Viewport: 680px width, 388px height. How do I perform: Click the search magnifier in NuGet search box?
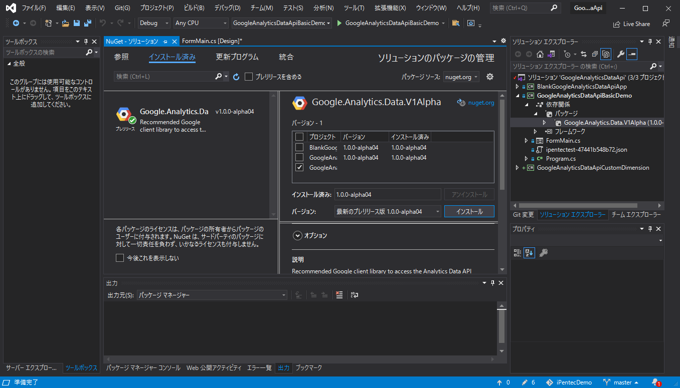[218, 76]
